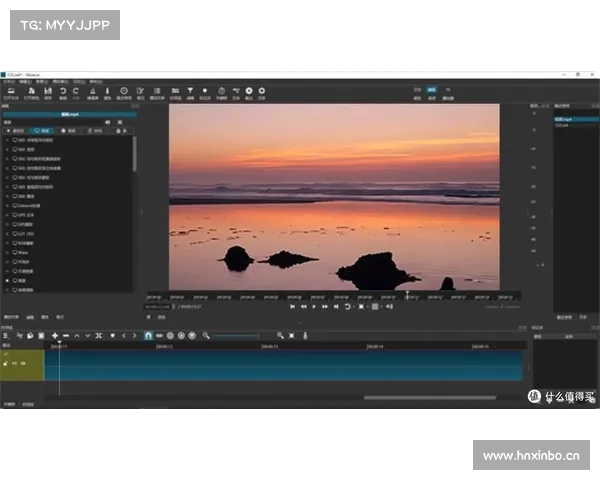Click the Open File toolbar icon

10,91
